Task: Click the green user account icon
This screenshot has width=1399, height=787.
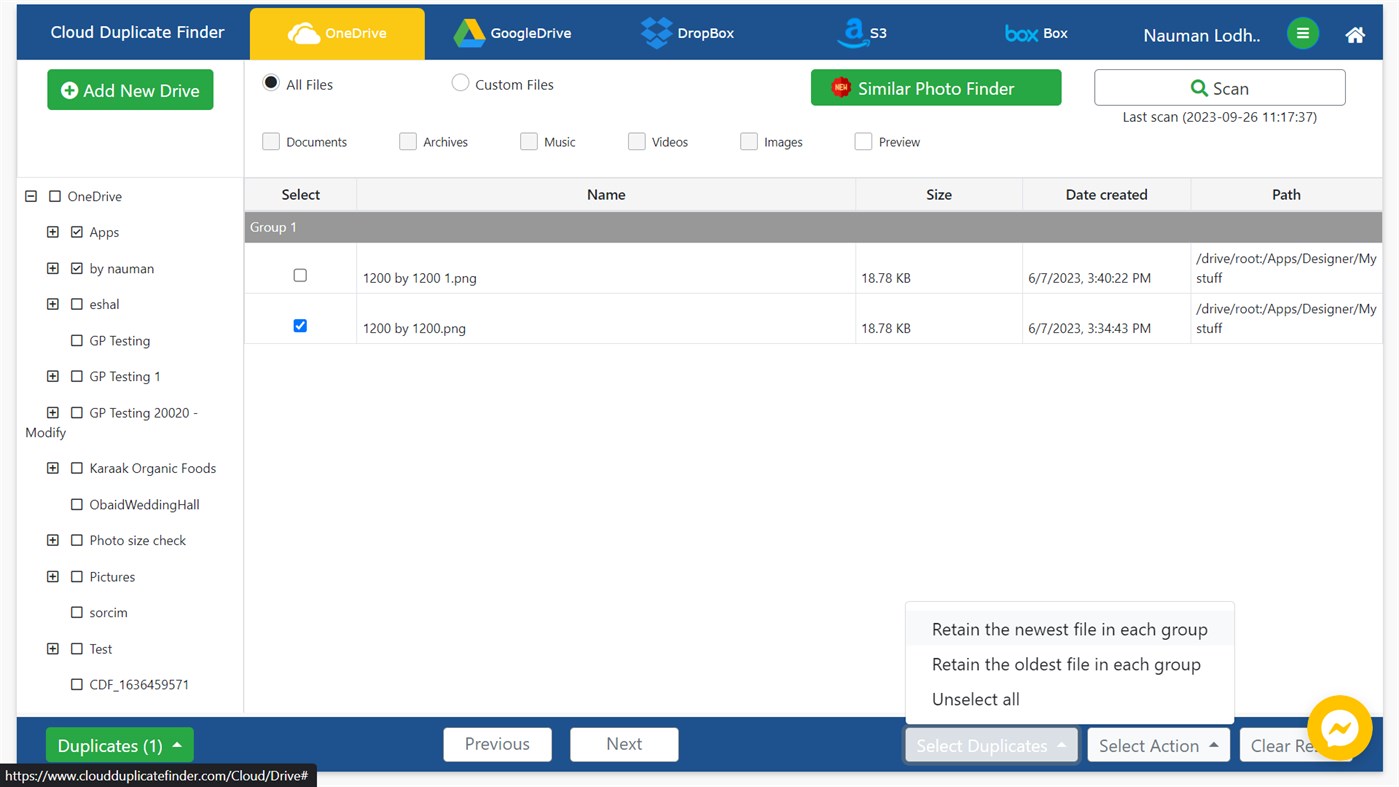Action: [x=1302, y=32]
